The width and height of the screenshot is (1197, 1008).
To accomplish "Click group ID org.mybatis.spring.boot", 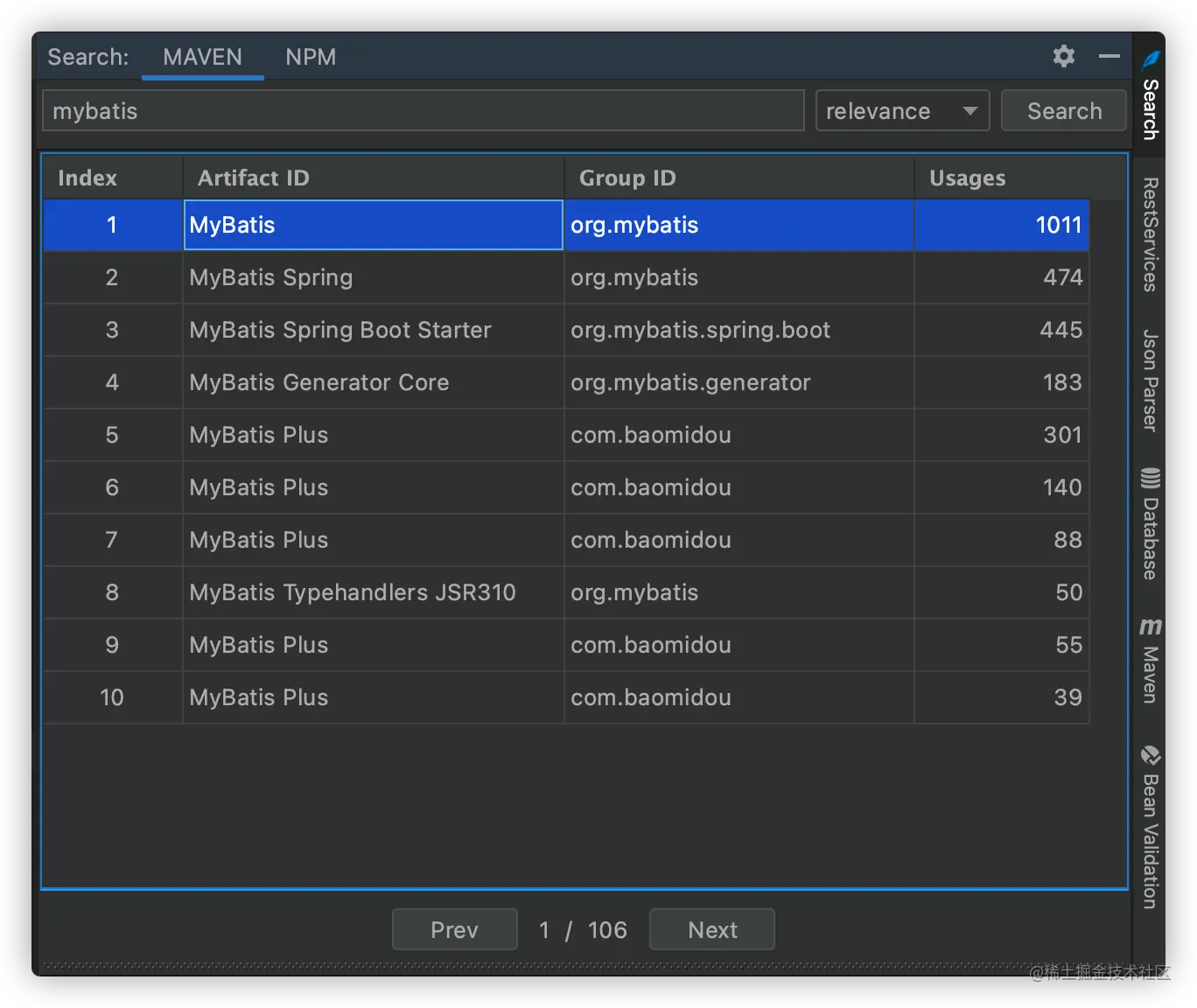I will coord(739,330).
